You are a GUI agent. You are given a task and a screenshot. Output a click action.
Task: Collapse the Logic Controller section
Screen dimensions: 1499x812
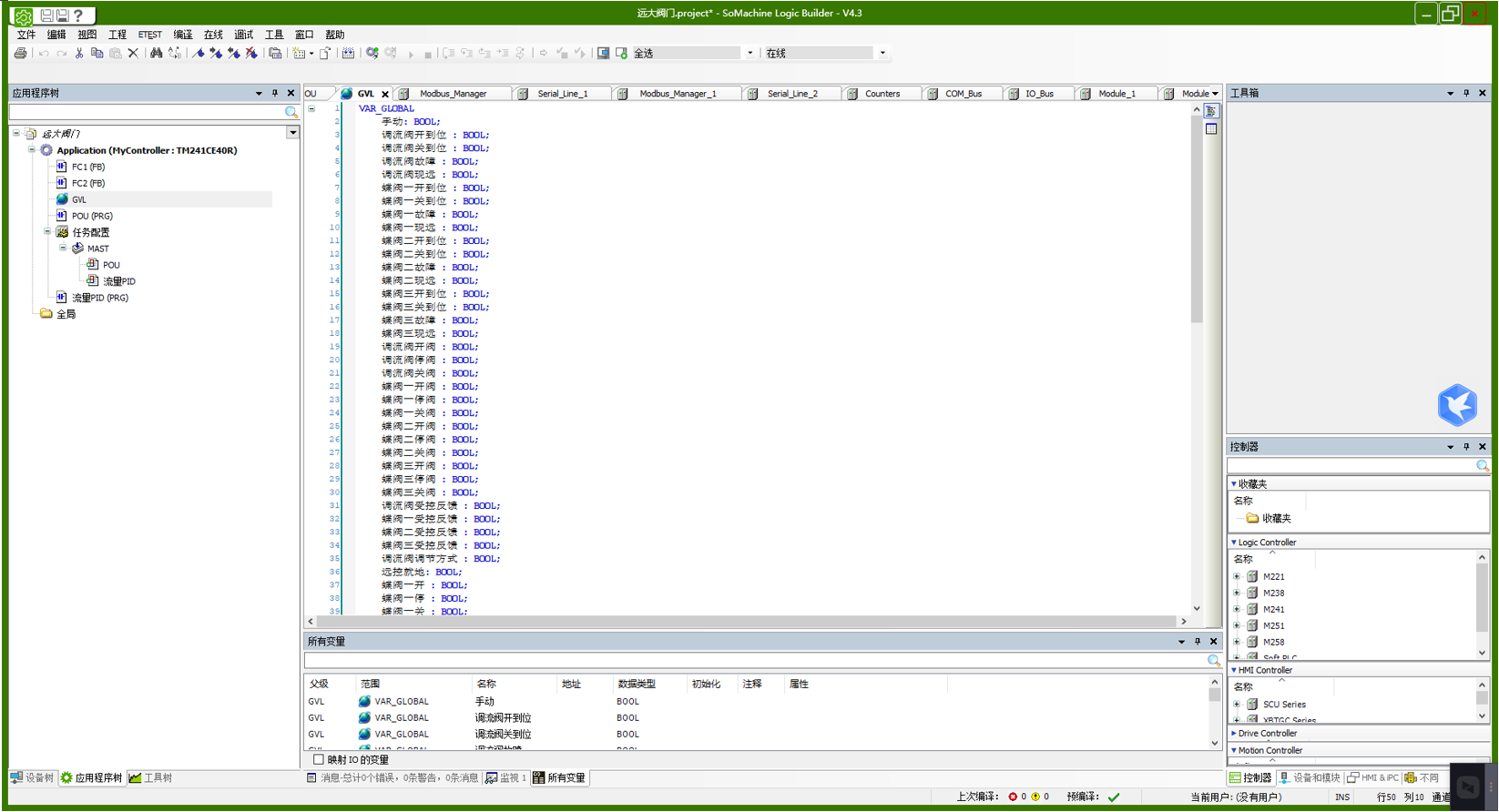[x=1234, y=543]
